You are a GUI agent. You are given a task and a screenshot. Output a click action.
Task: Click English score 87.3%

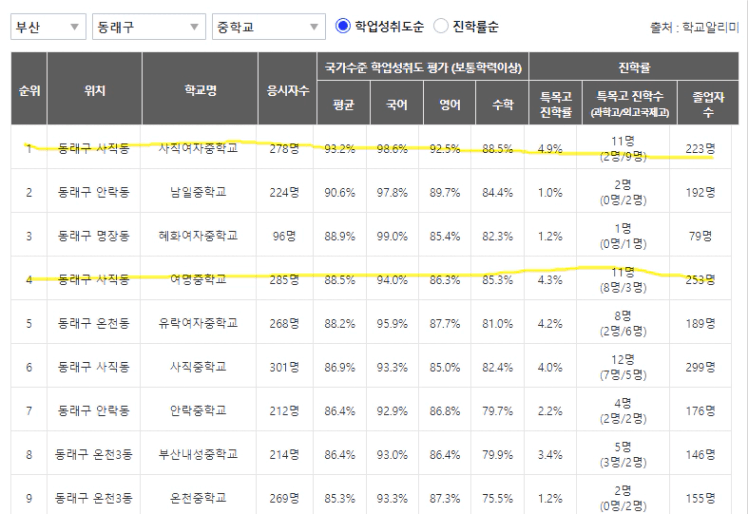[x=445, y=499]
